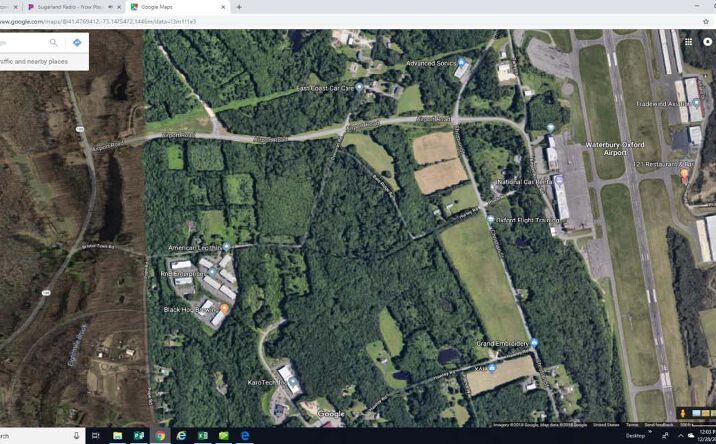716x444 pixels.
Task: Close the Google Maps tab
Action: pos(223,7)
